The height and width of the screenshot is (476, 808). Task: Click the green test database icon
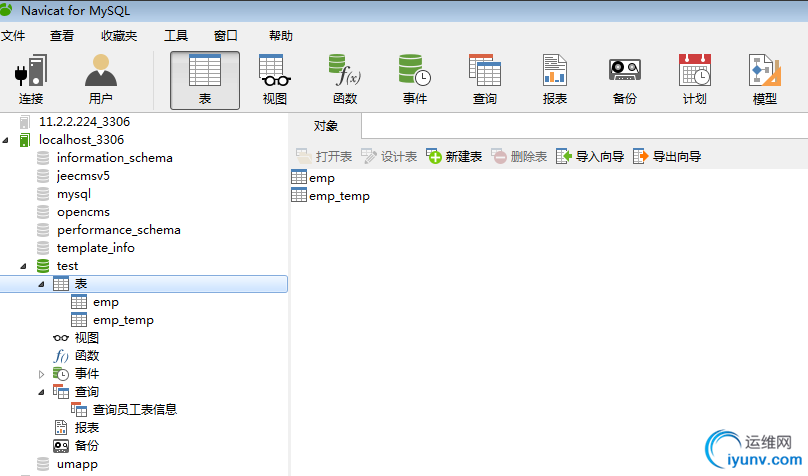click(x=43, y=266)
